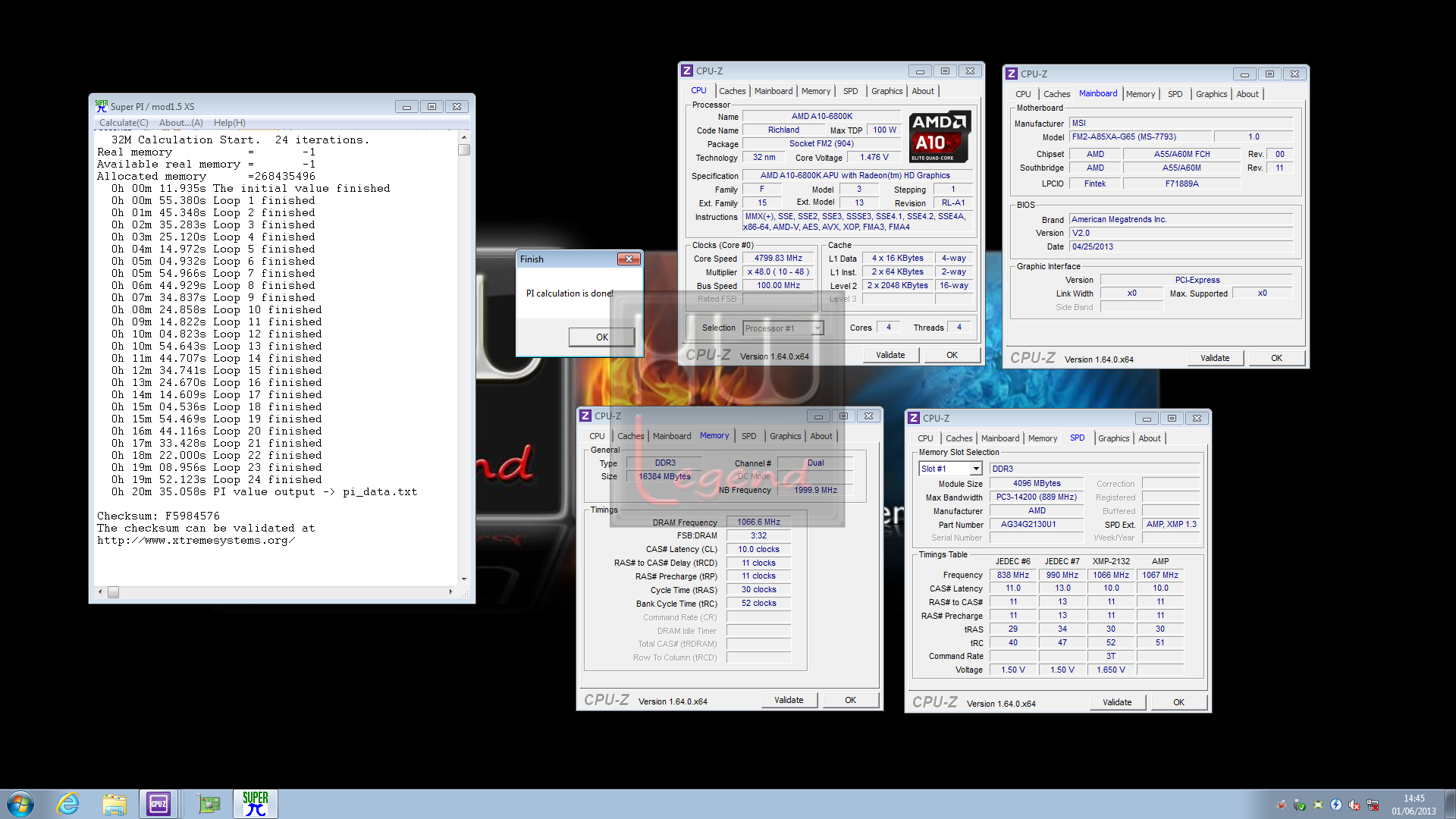Select Memory tab in the CPU window
The width and height of the screenshot is (1456, 819).
(816, 91)
